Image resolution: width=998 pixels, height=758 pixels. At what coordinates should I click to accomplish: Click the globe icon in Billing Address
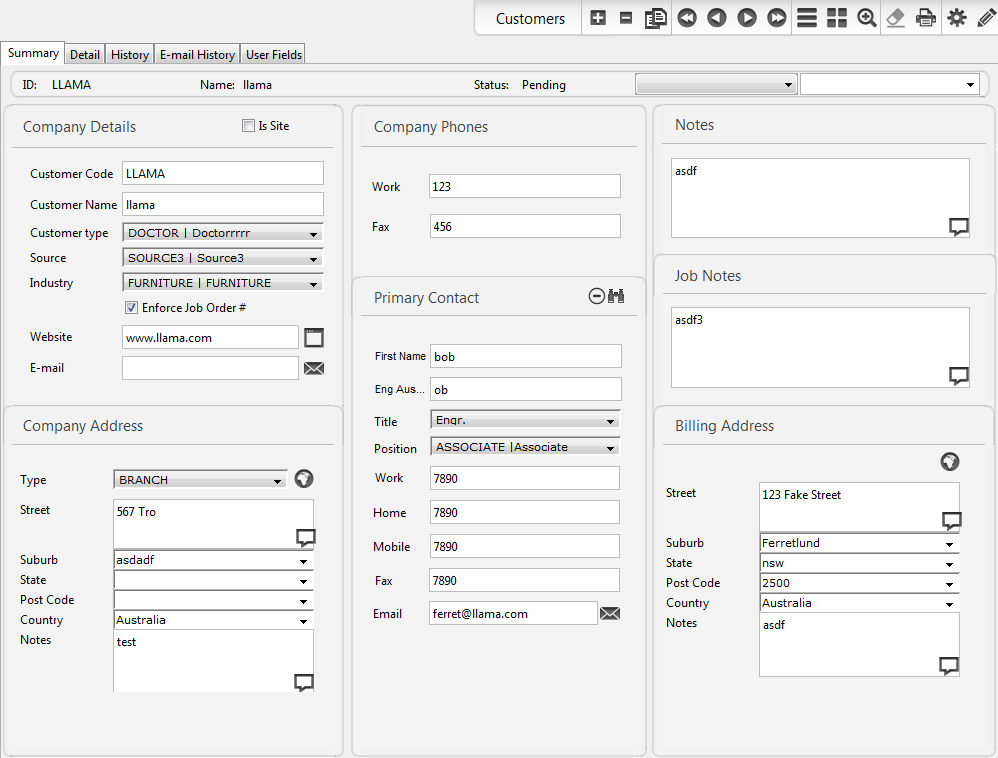point(950,461)
